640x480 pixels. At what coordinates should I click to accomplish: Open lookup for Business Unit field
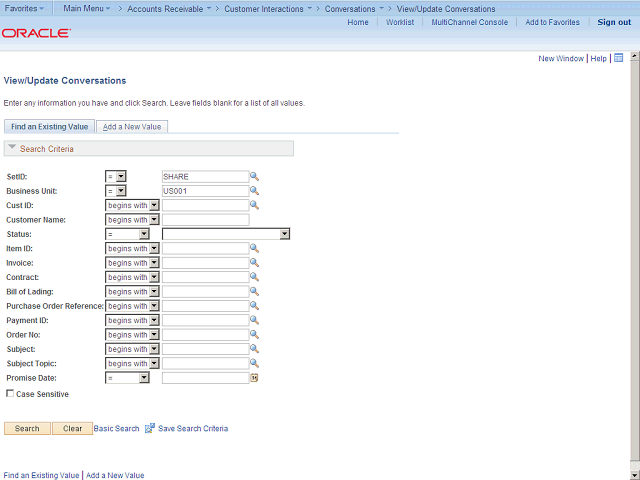pyautogui.click(x=254, y=191)
